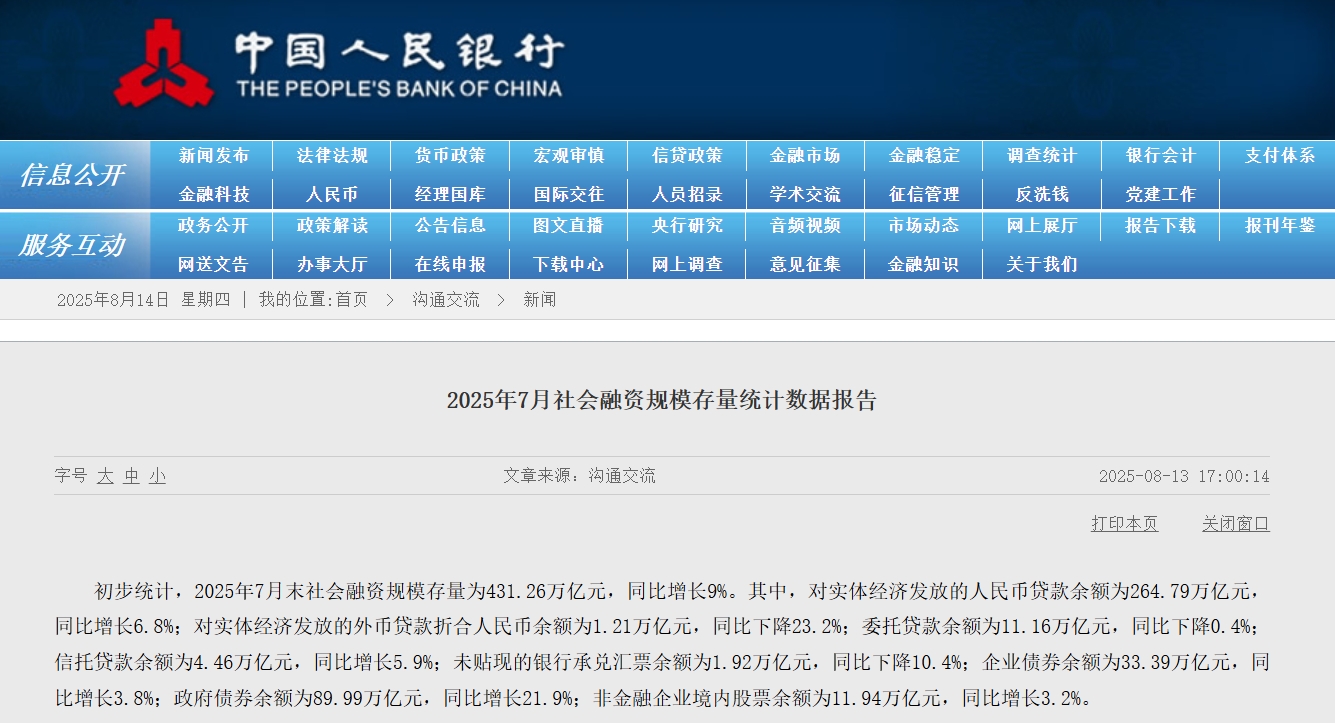This screenshot has width=1335, height=723.
Task: Open 政务公开 in service menu
Action: (x=213, y=226)
